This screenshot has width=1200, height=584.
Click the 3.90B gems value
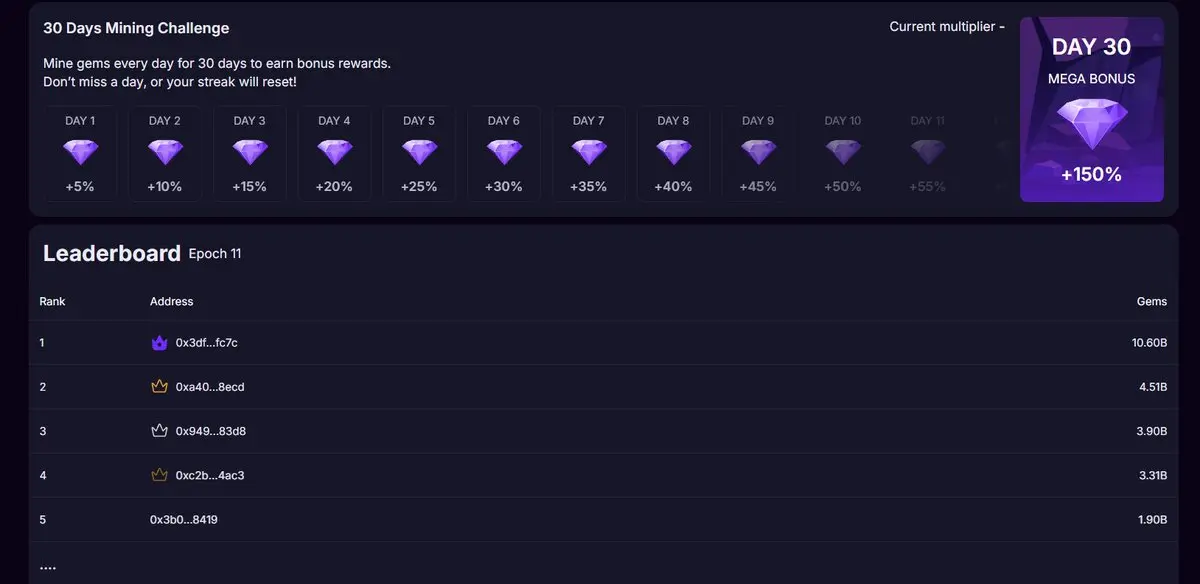tap(1153, 431)
